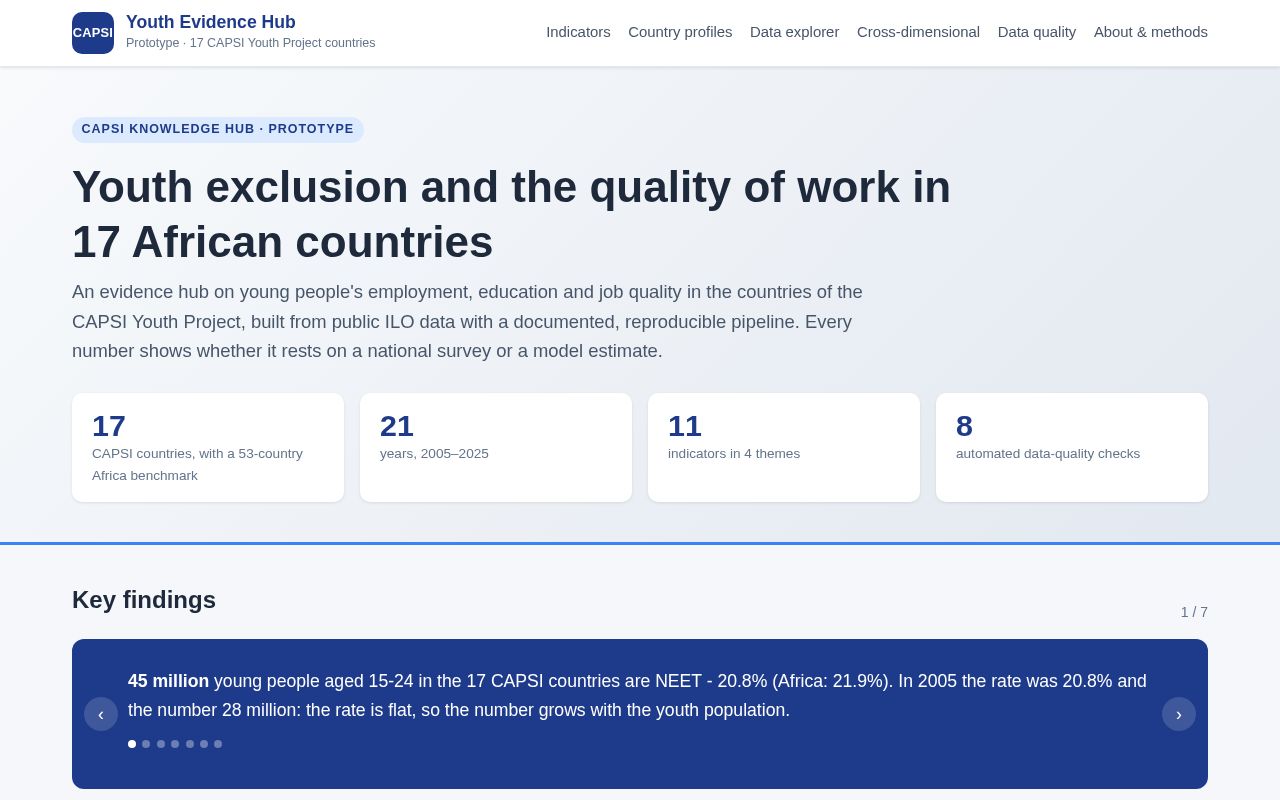Click '8' automated data-quality checks card

pos(1072,447)
